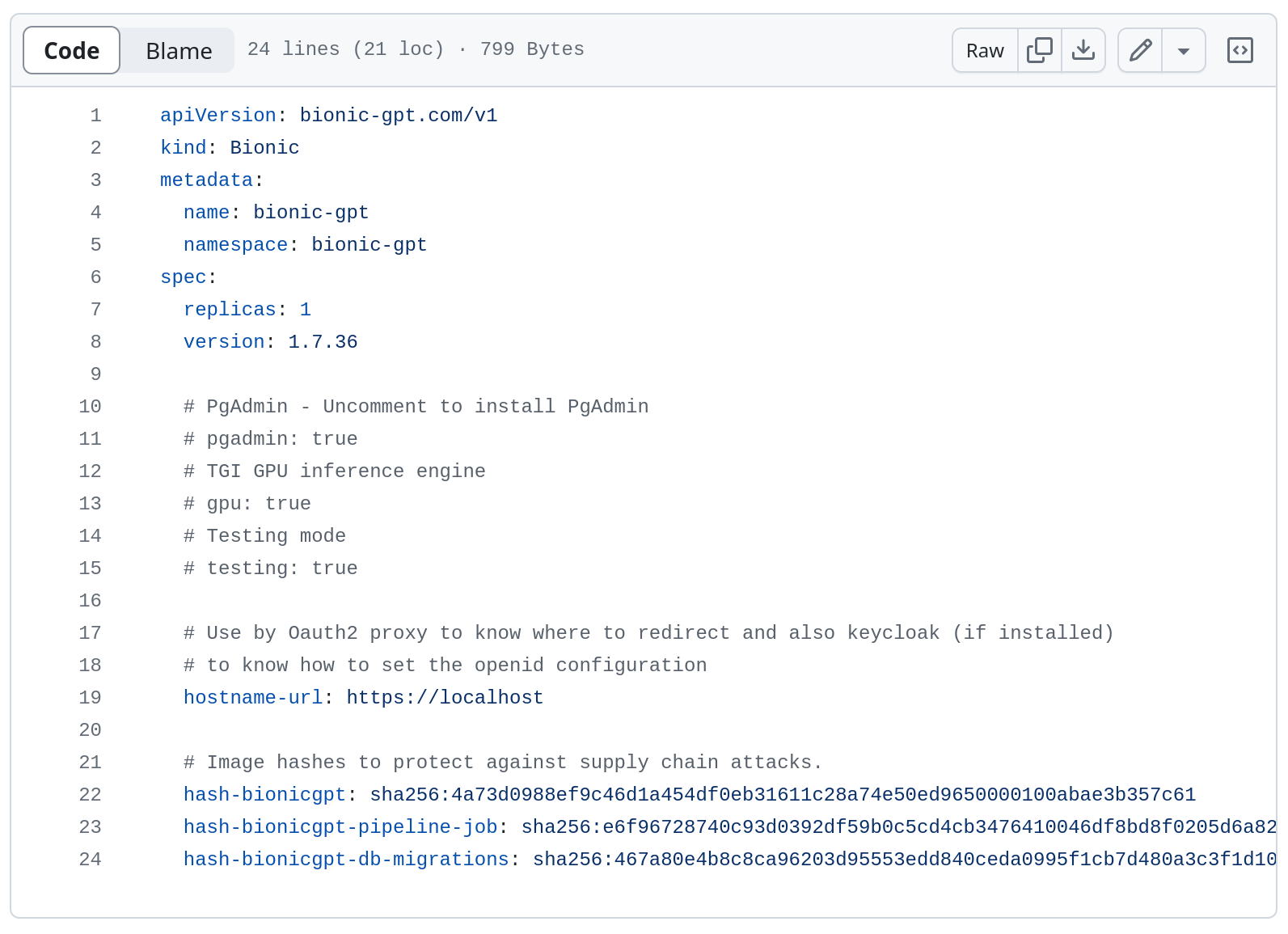Download the raw file
Image resolution: width=1288 pixels, height=934 pixels.
[x=1083, y=50]
